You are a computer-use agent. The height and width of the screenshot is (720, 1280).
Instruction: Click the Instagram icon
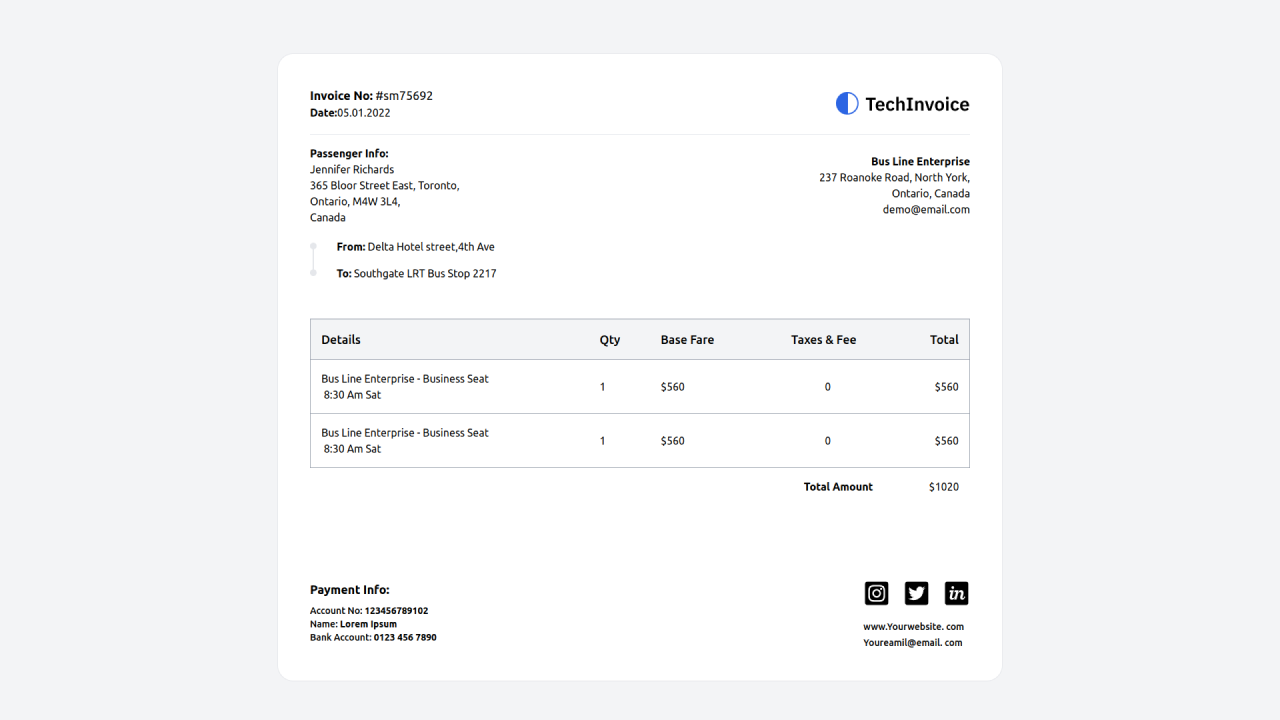[x=876, y=593]
